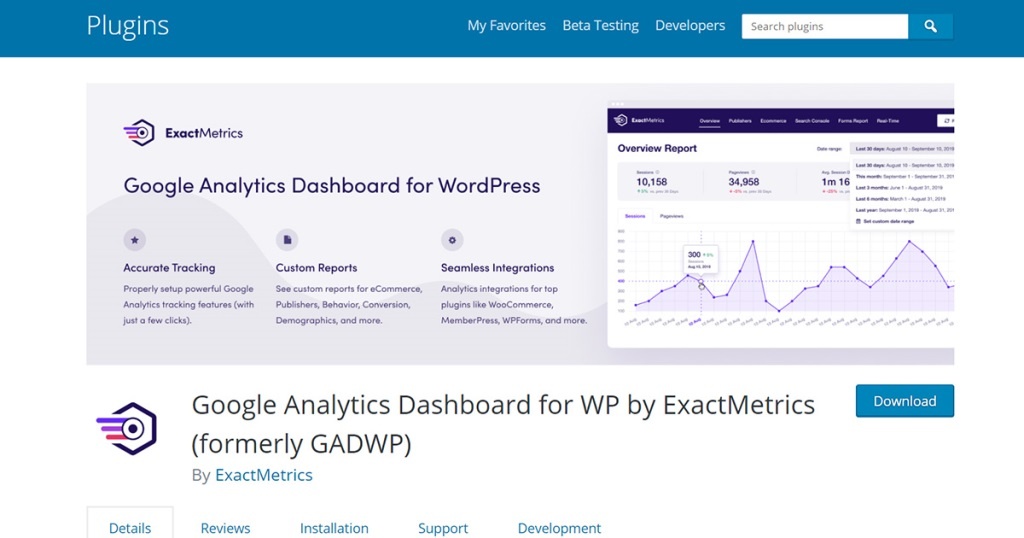Image resolution: width=1024 pixels, height=538 pixels.
Task: Switch to the Development tab
Action: tap(559, 528)
